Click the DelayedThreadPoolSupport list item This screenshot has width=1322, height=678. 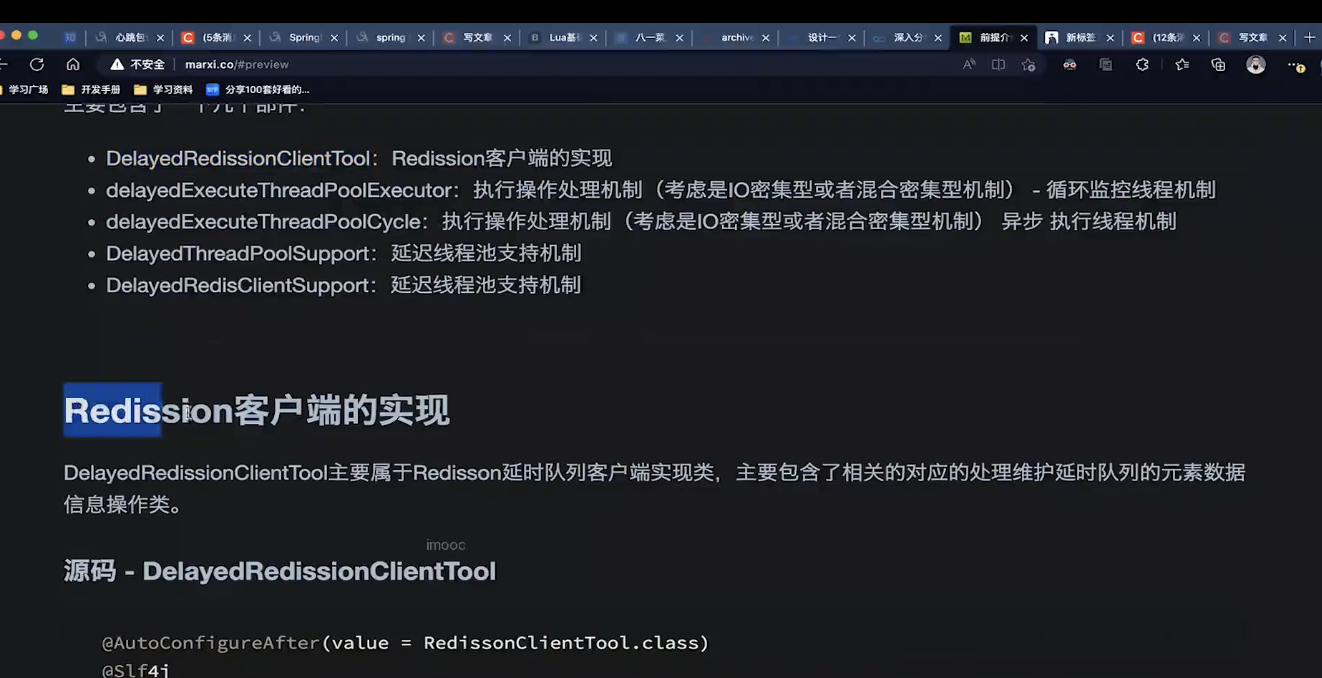tap(344, 253)
